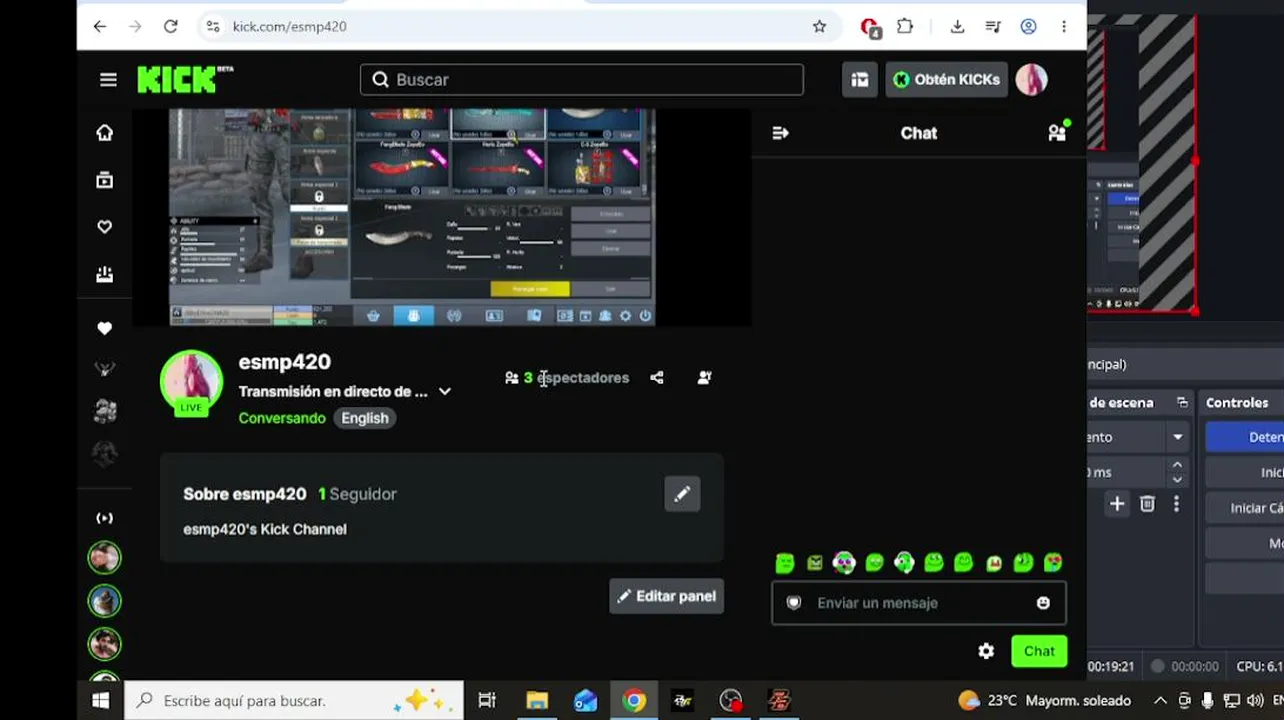Image resolution: width=1284 pixels, height=720 pixels.
Task: Click the Enviar un mensaje chat input
Action: [919, 603]
